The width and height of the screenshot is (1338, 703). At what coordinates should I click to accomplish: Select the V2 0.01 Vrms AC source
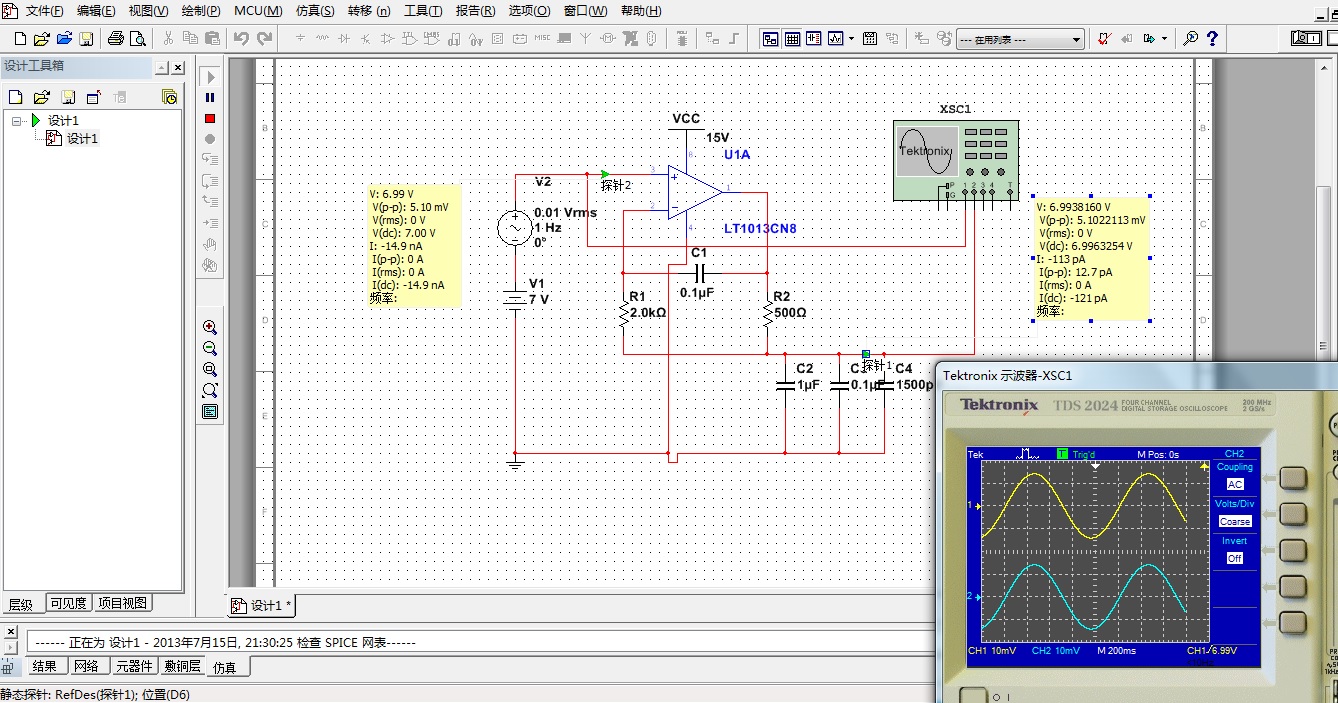515,228
